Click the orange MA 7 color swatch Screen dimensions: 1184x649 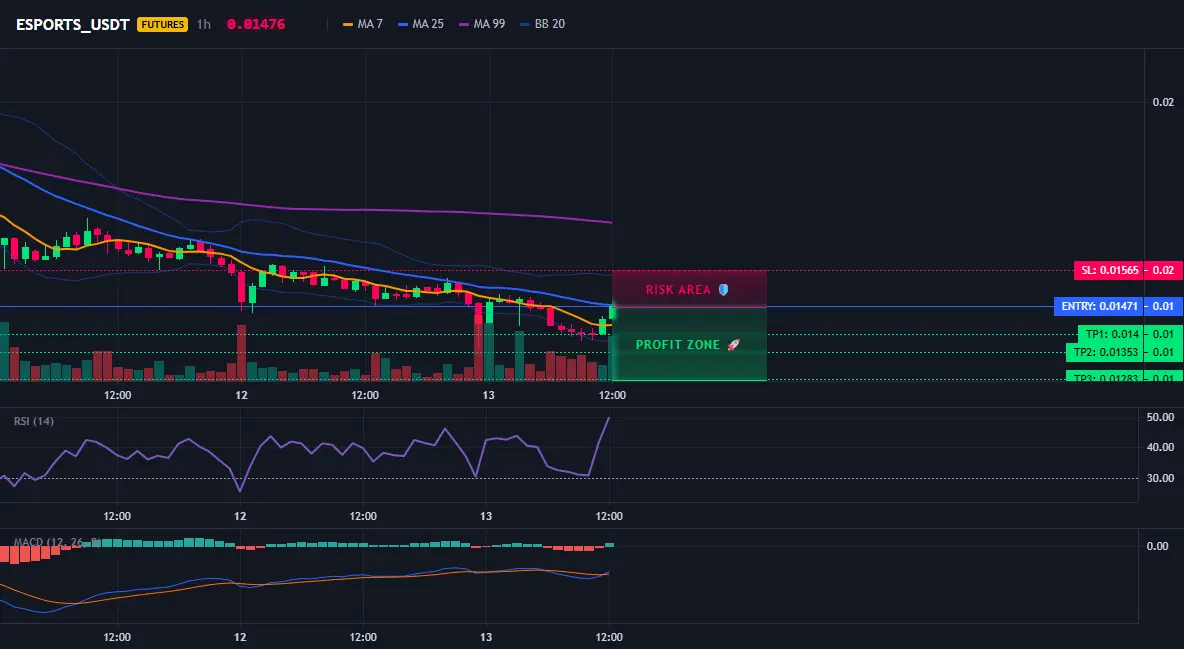[x=348, y=24]
